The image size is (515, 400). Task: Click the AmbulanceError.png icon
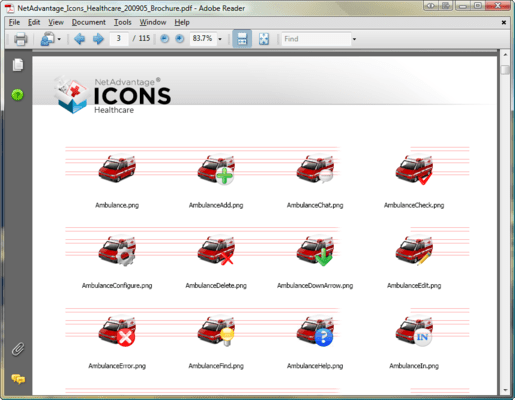click(x=117, y=331)
